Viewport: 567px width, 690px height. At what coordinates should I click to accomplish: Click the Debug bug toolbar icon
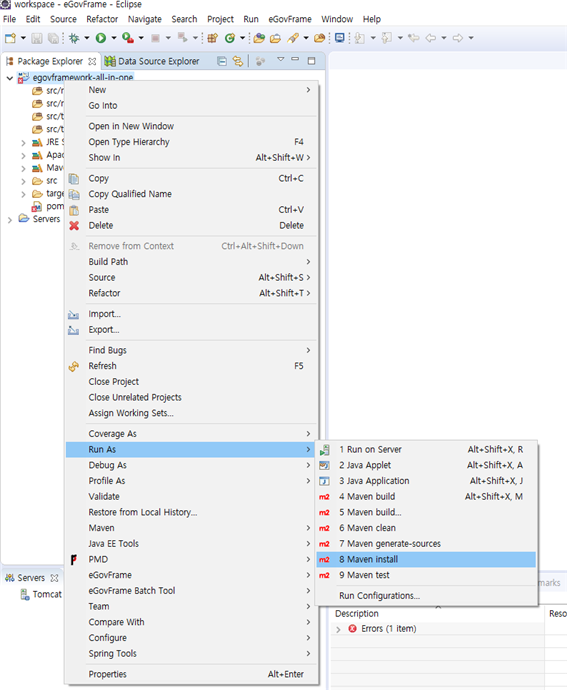(74, 38)
